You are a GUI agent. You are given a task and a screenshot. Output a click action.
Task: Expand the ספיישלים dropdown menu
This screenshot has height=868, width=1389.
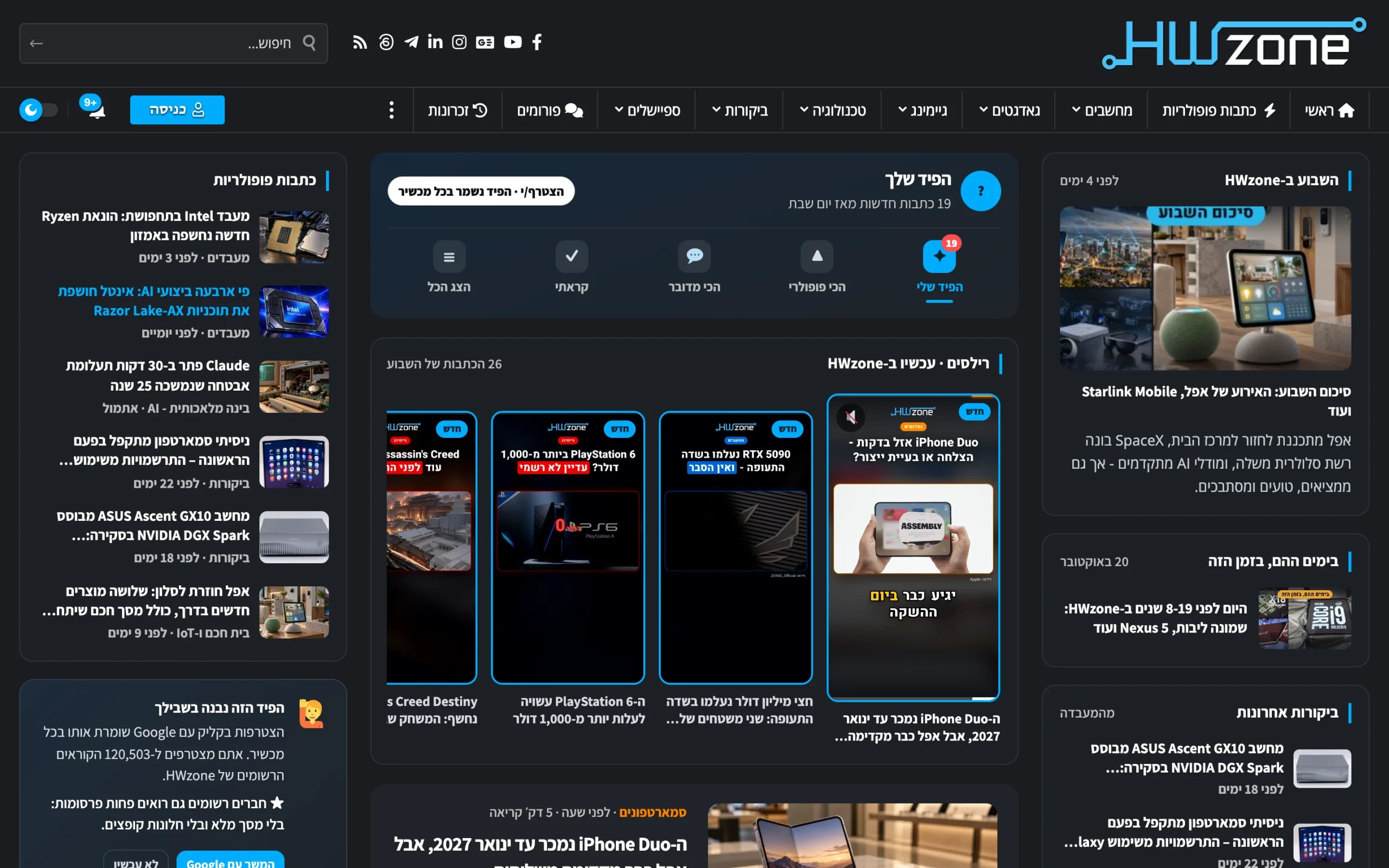(647, 110)
